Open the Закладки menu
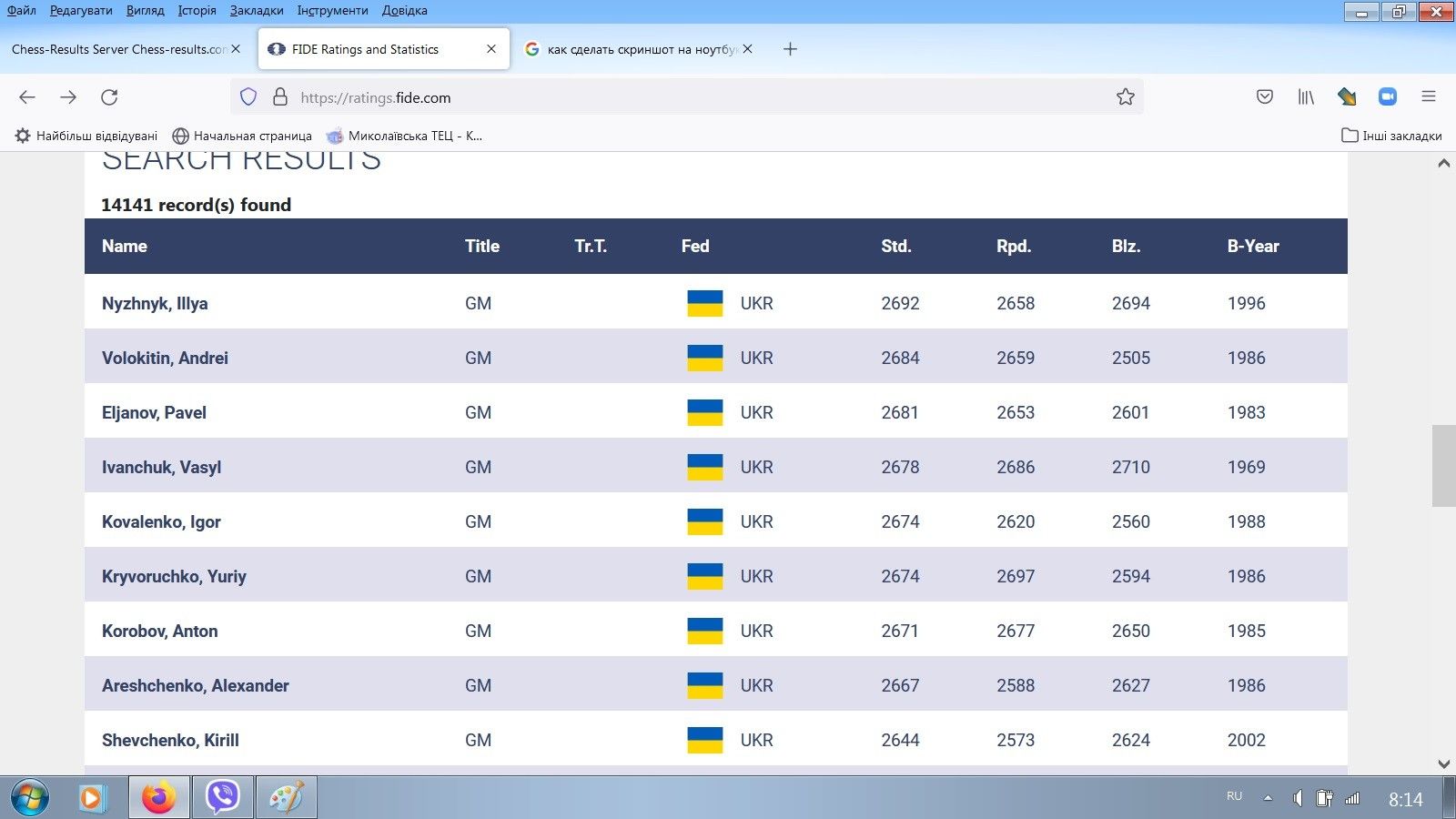The image size is (1456, 819). [257, 11]
